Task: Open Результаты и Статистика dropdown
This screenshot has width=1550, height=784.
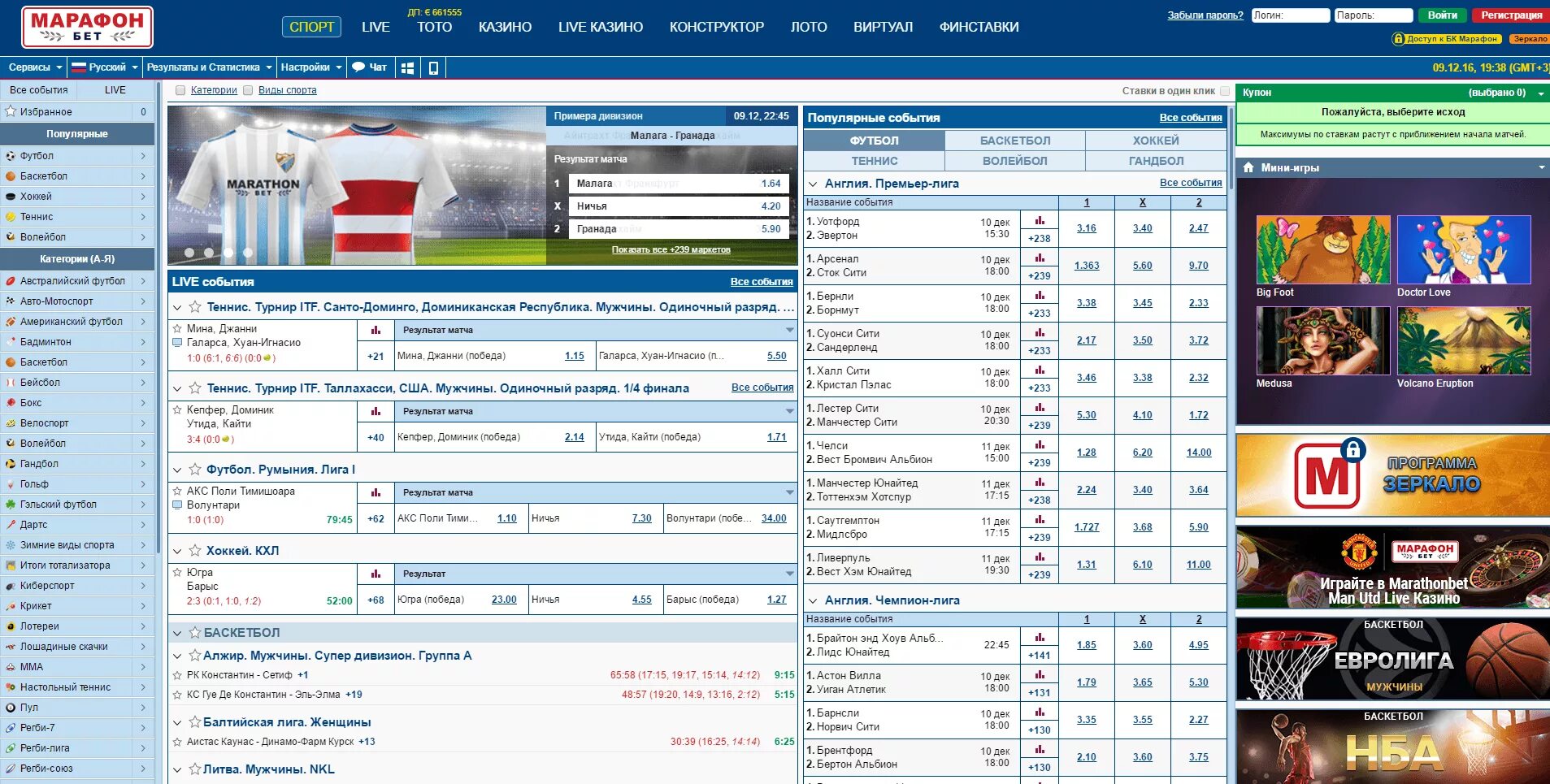Action: point(209,67)
